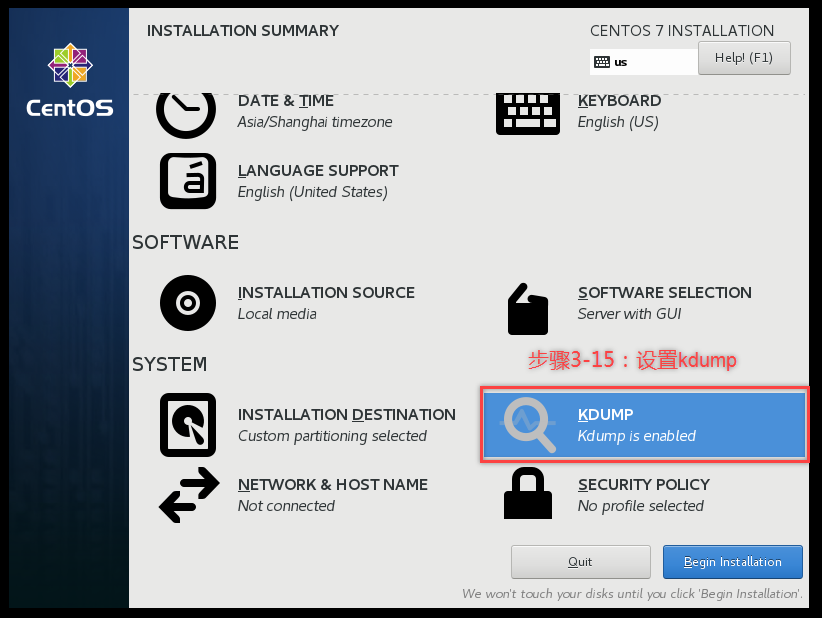Click the 'CENTOS 7 INSTALLATION' title
822x618 pixels.
click(x=682, y=31)
